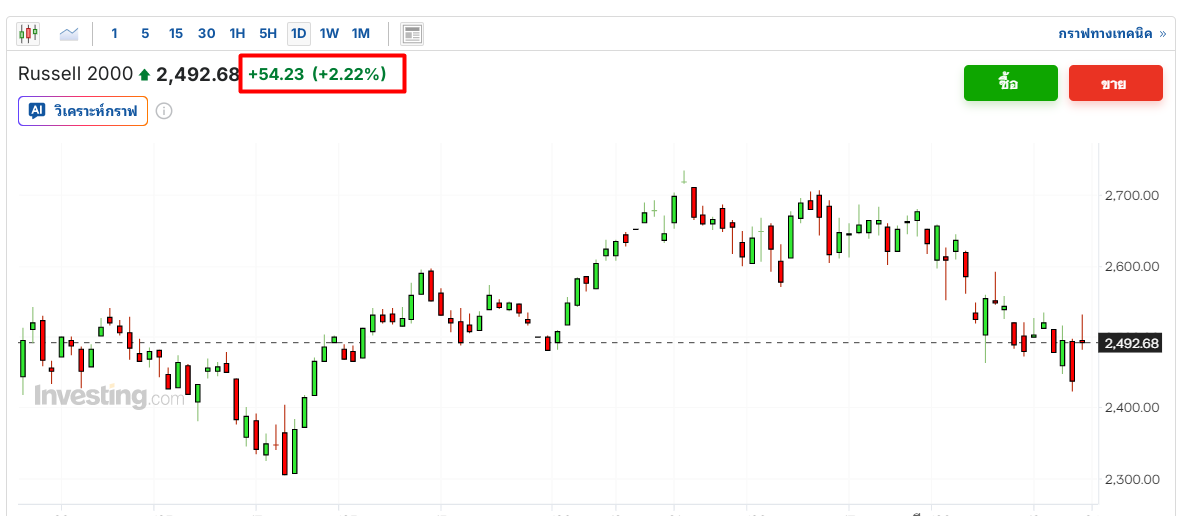Open the AI วิเคราะห์กราฟ chart analysis
The height and width of the screenshot is (516, 1189).
(83, 110)
